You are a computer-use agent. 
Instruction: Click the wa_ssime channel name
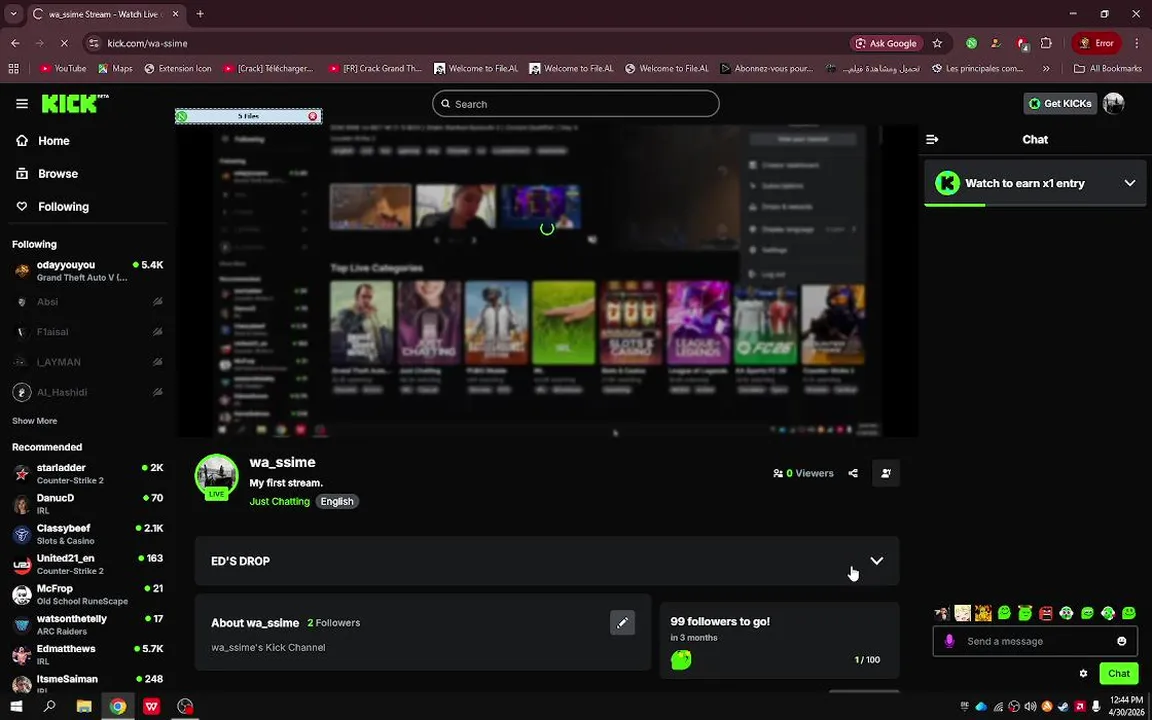(283, 462)
